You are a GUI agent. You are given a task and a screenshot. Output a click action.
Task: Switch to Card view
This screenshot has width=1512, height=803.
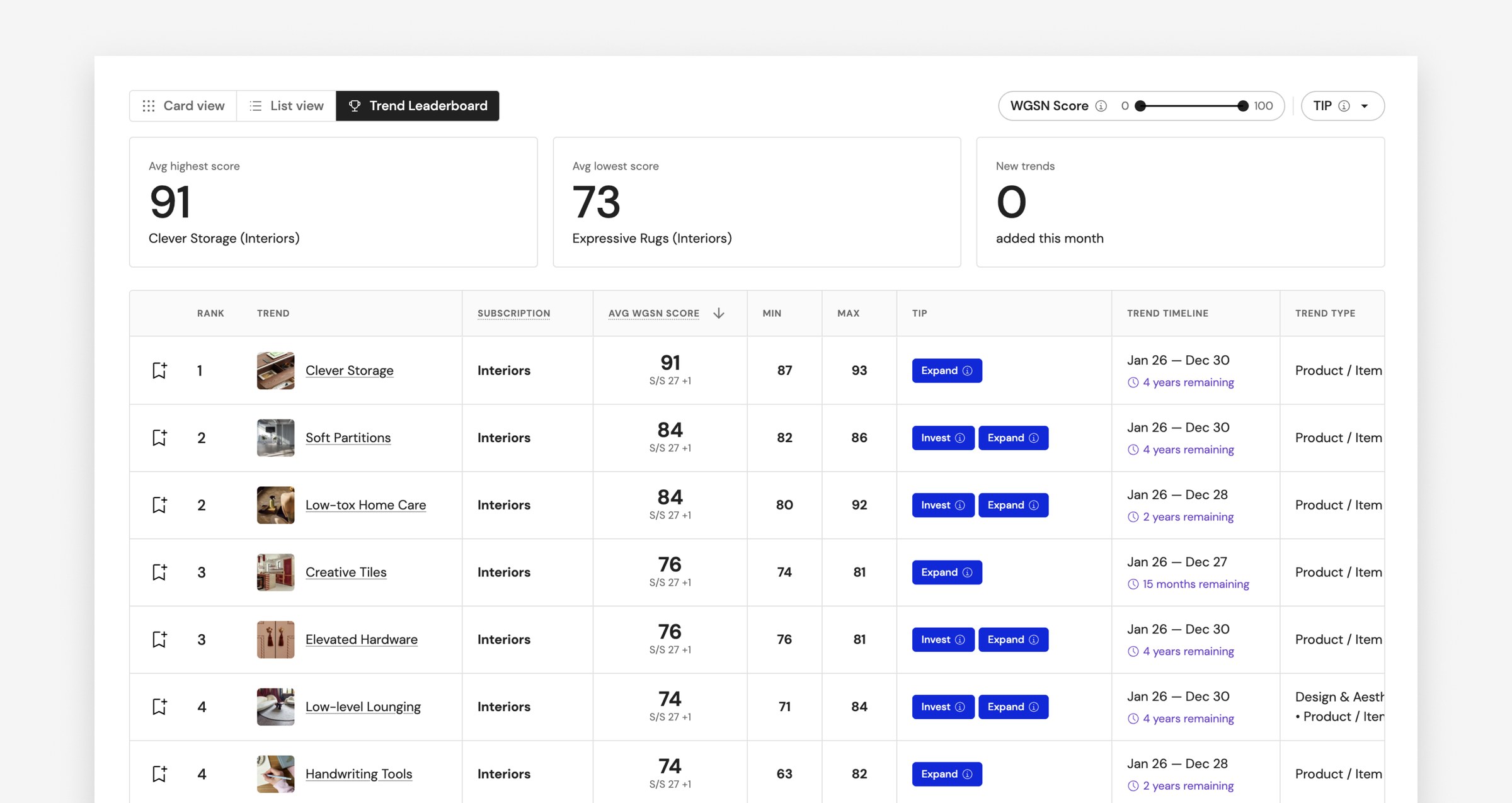point(183,106)
